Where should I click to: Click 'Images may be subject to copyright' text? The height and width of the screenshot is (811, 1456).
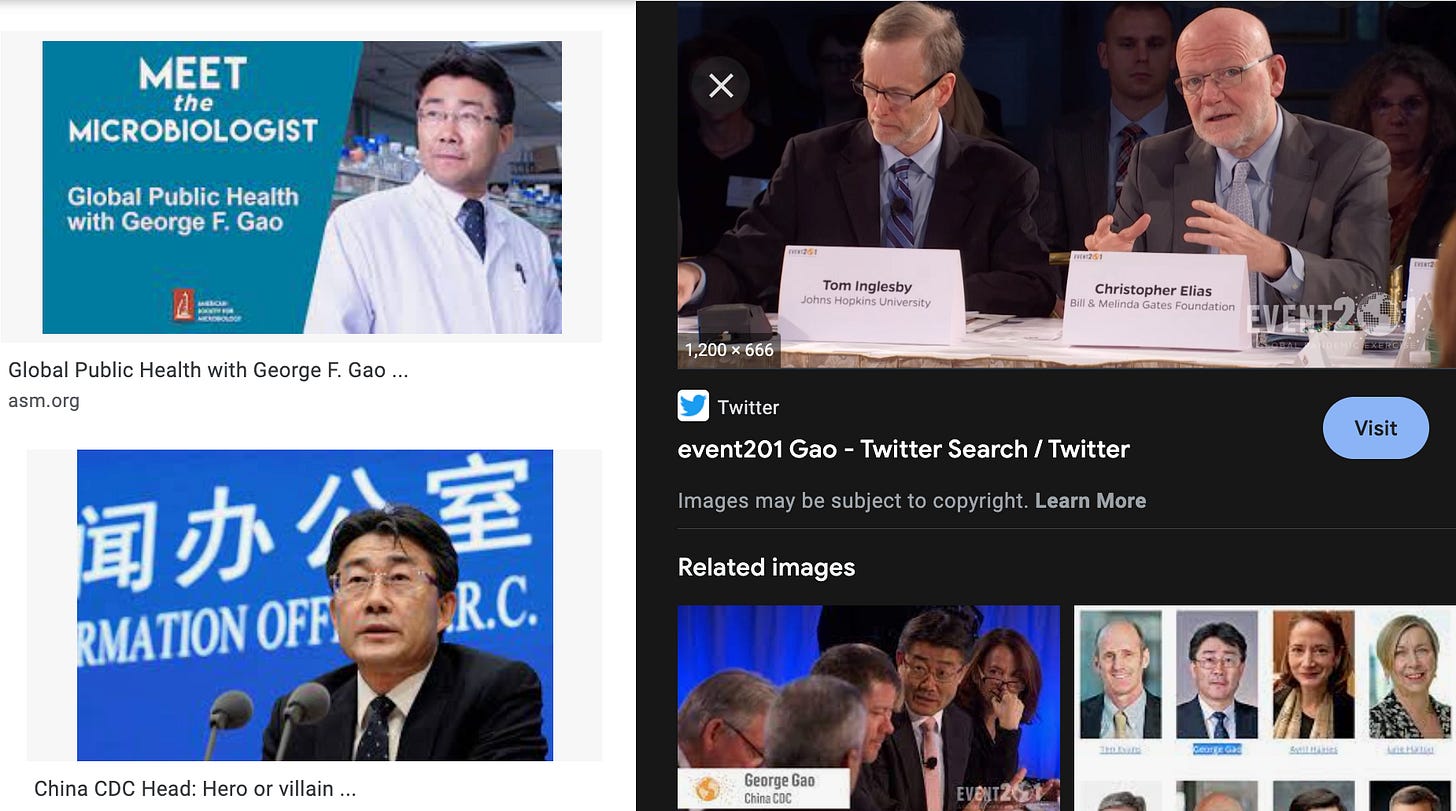(853, 501)
